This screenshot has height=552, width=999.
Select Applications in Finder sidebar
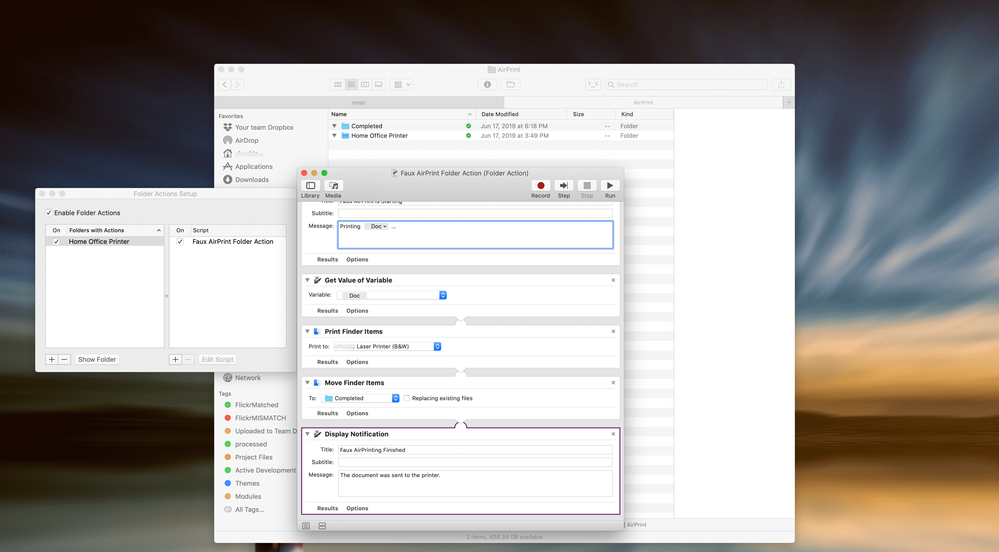[253, 167]
